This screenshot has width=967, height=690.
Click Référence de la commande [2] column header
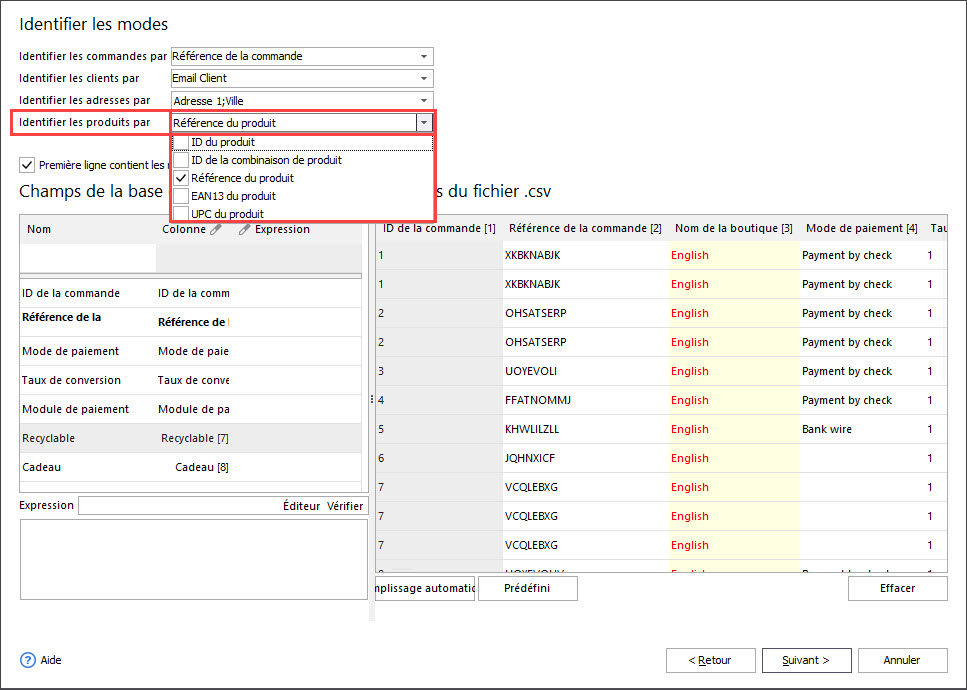[x=585, y=229]
